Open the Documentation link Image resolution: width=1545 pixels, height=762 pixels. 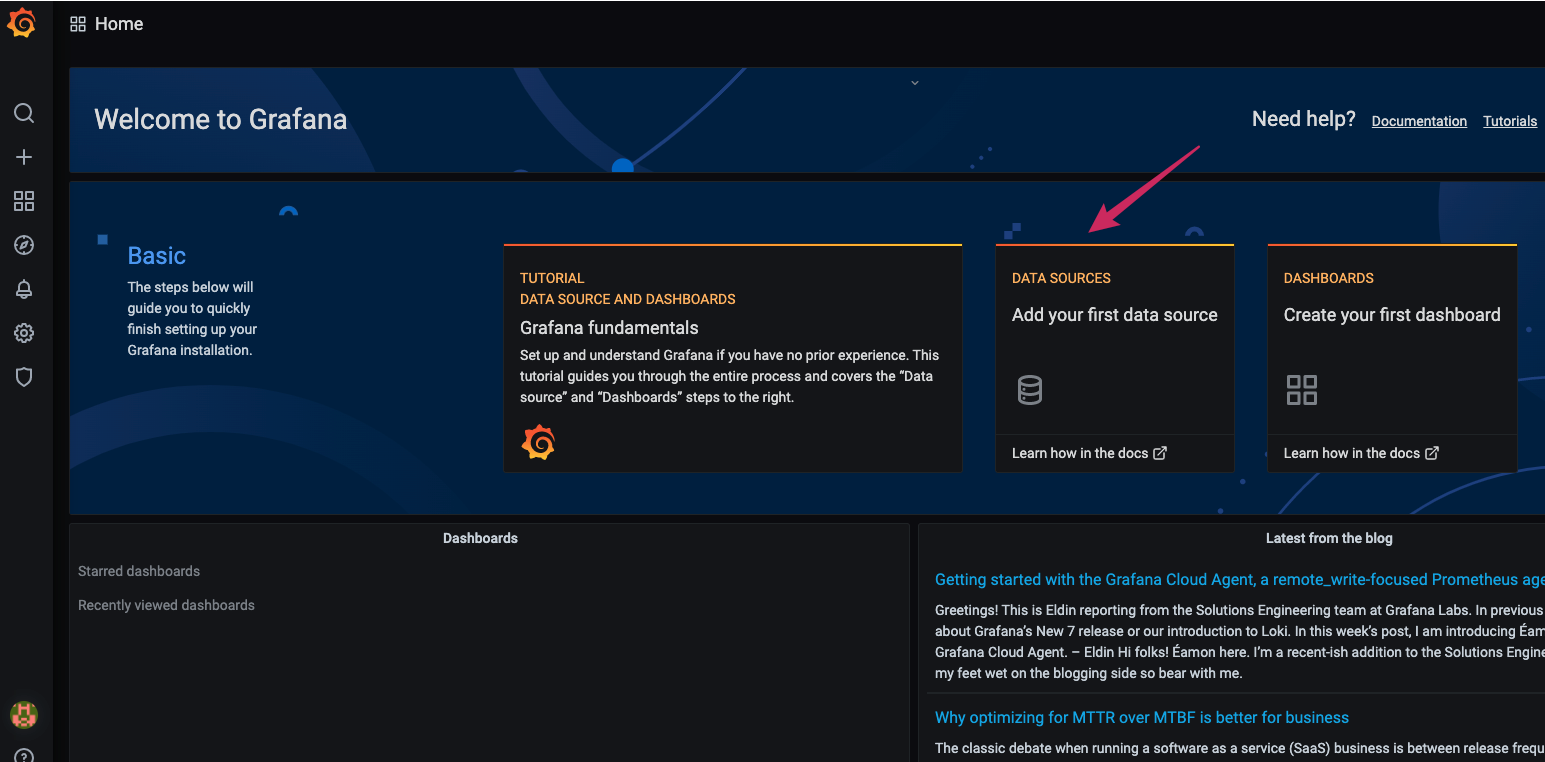[x=1419, y=121]
